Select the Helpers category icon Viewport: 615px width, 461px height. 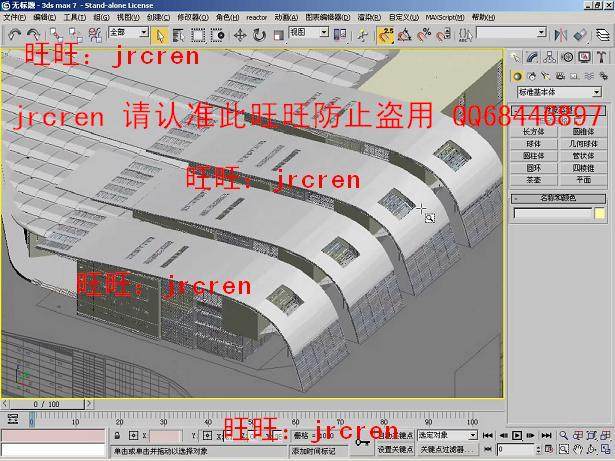click(x=574, y=76)
